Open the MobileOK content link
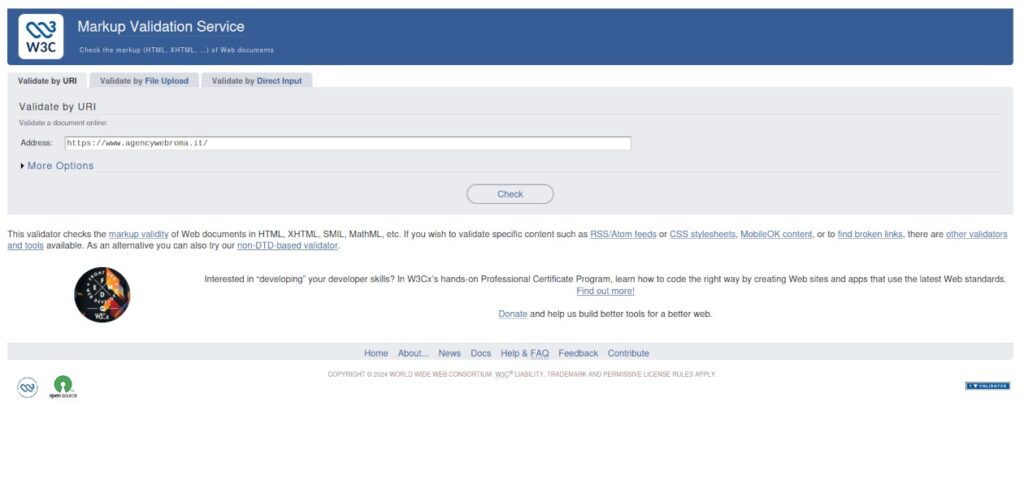This screenshot has height=502, width=1024. point(776,234)
